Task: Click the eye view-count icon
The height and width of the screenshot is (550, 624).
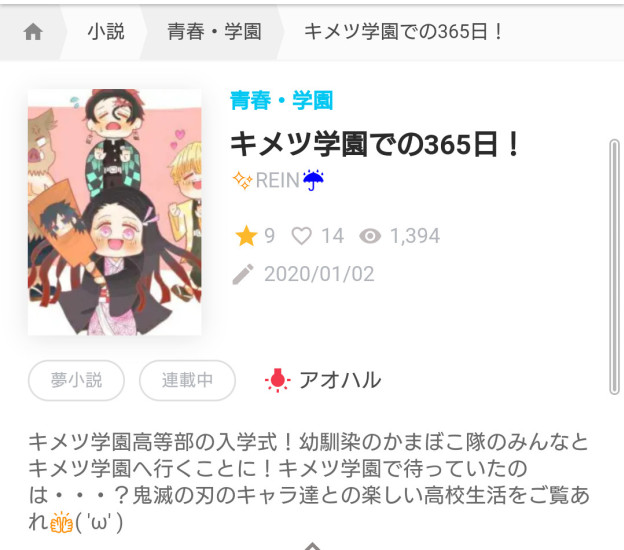Action: [x=370, y=236]
